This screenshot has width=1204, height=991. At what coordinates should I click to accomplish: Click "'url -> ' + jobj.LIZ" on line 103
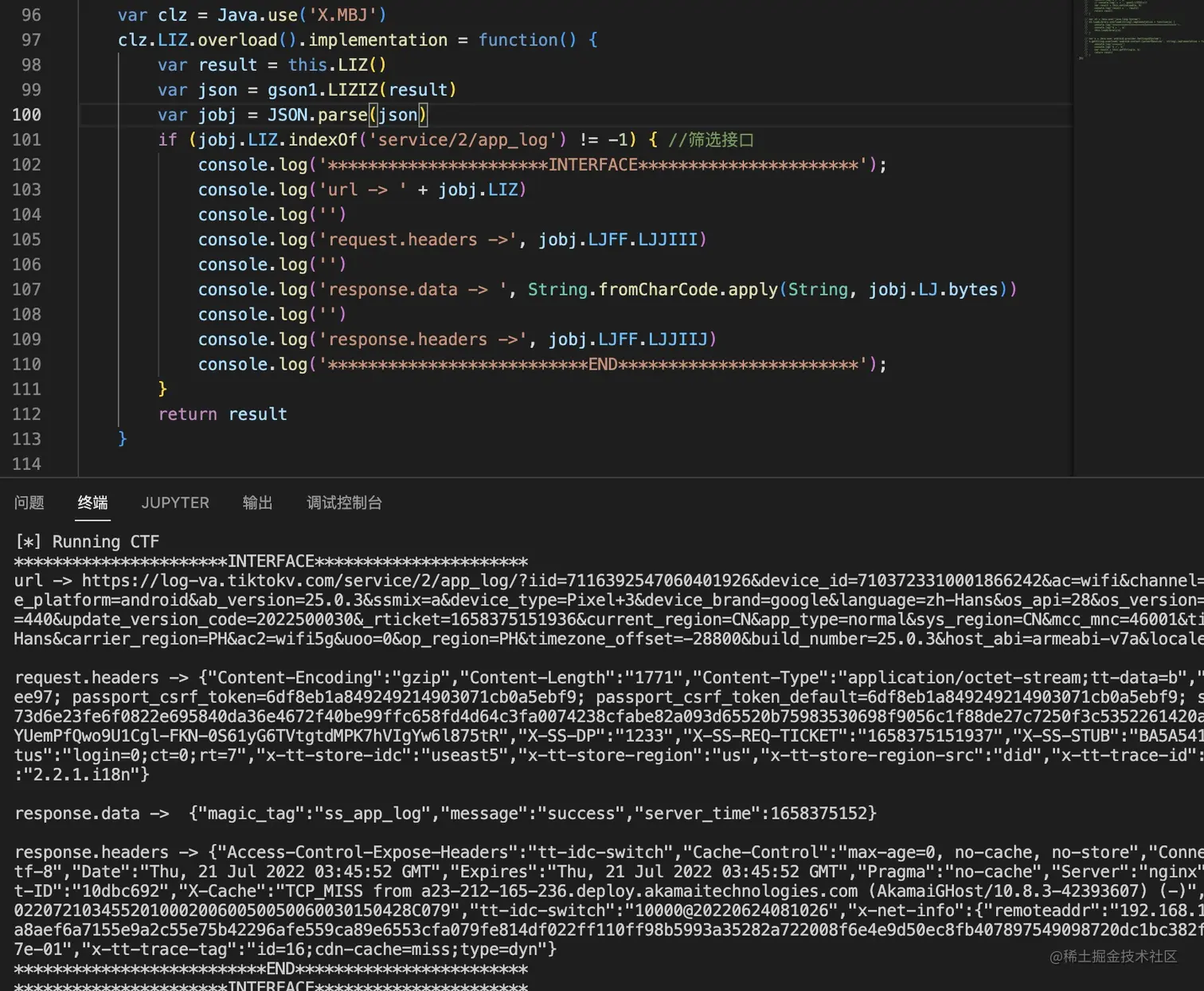(418, 190)
